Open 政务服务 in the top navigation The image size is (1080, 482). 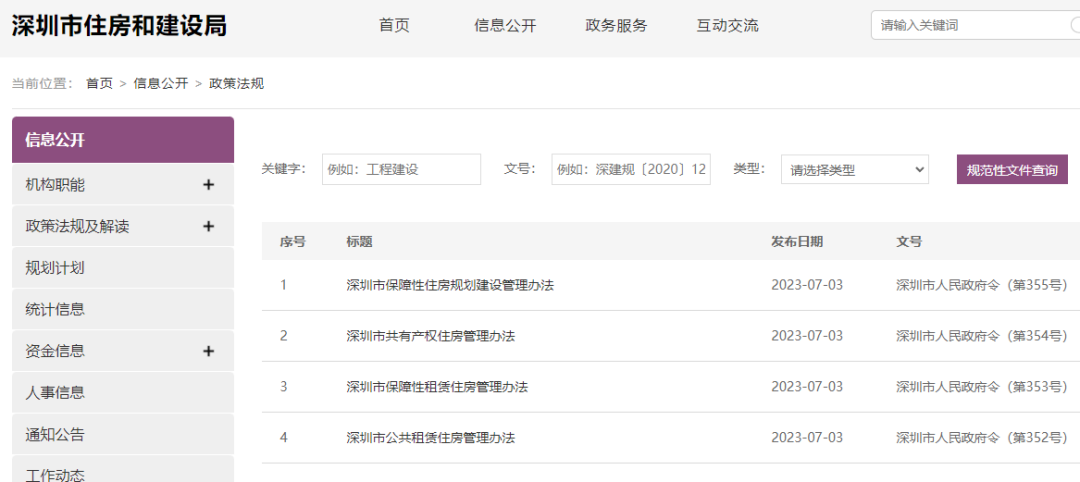click(616, 25)
